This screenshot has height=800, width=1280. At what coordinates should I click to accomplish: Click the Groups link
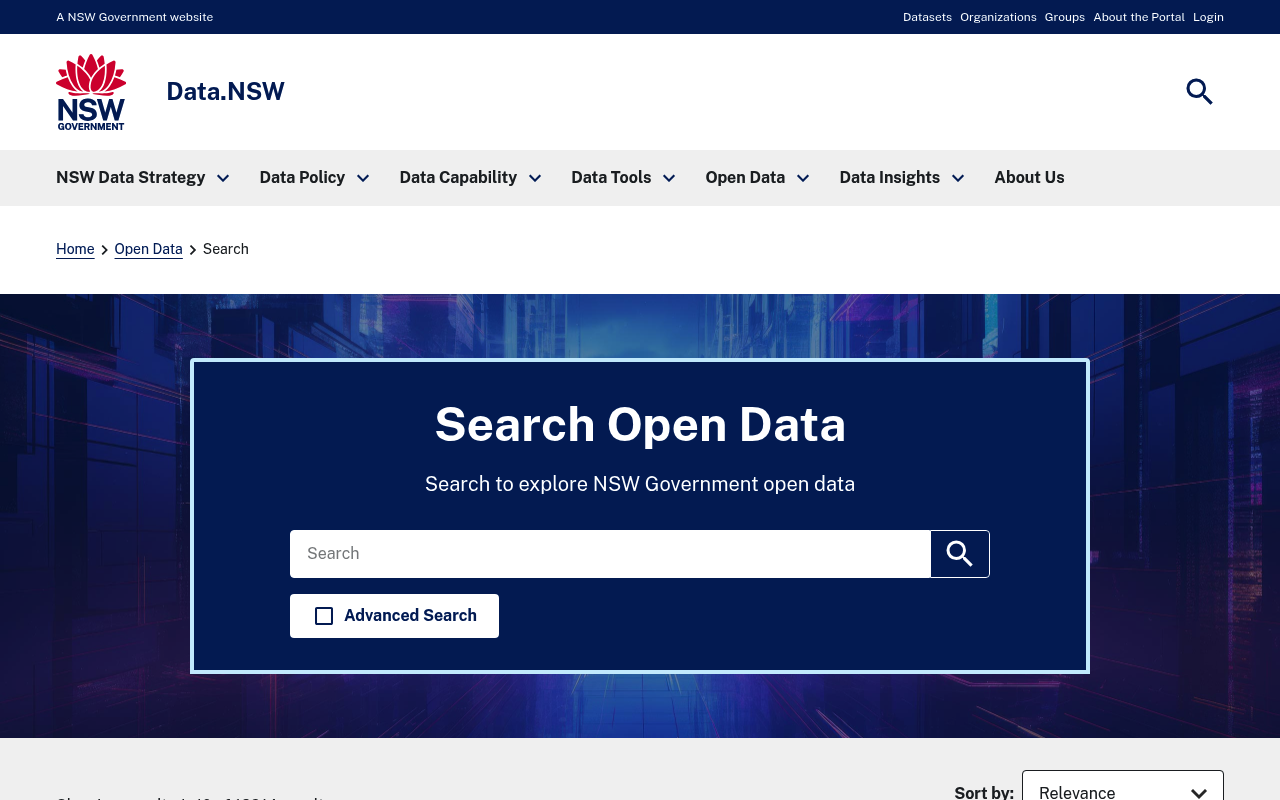pyautogui.click(x=1065, y=17)
